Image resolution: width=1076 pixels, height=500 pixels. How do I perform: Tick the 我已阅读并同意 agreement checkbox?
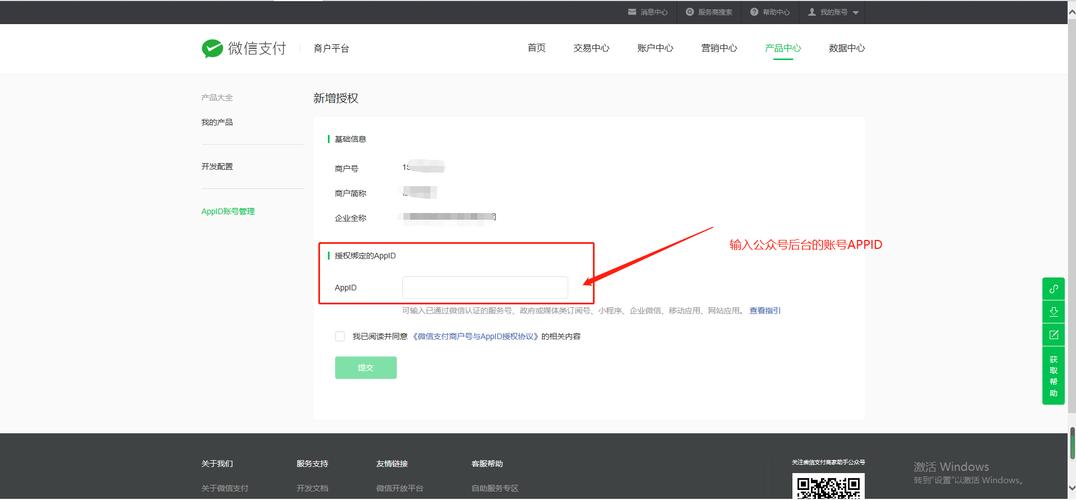click(340, 337)
